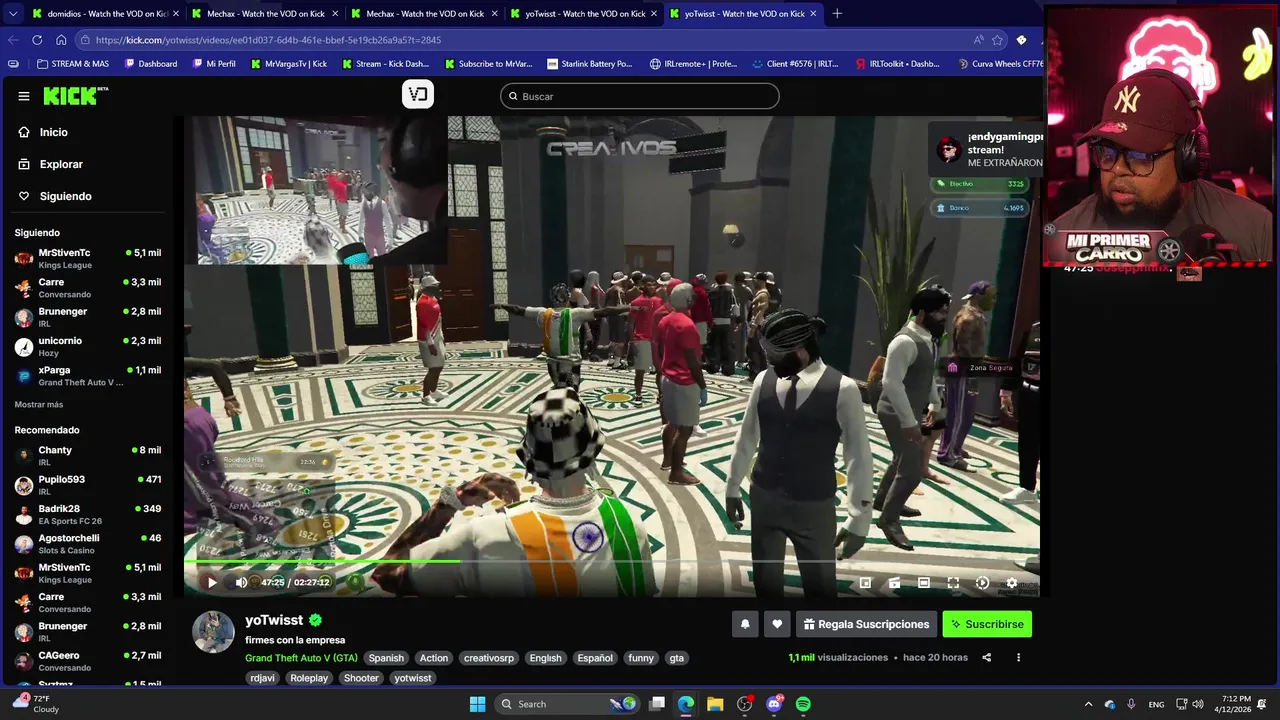1280x720 pixels.
Task: Follow yoTwisst with heart button
Action: point(777,624)
